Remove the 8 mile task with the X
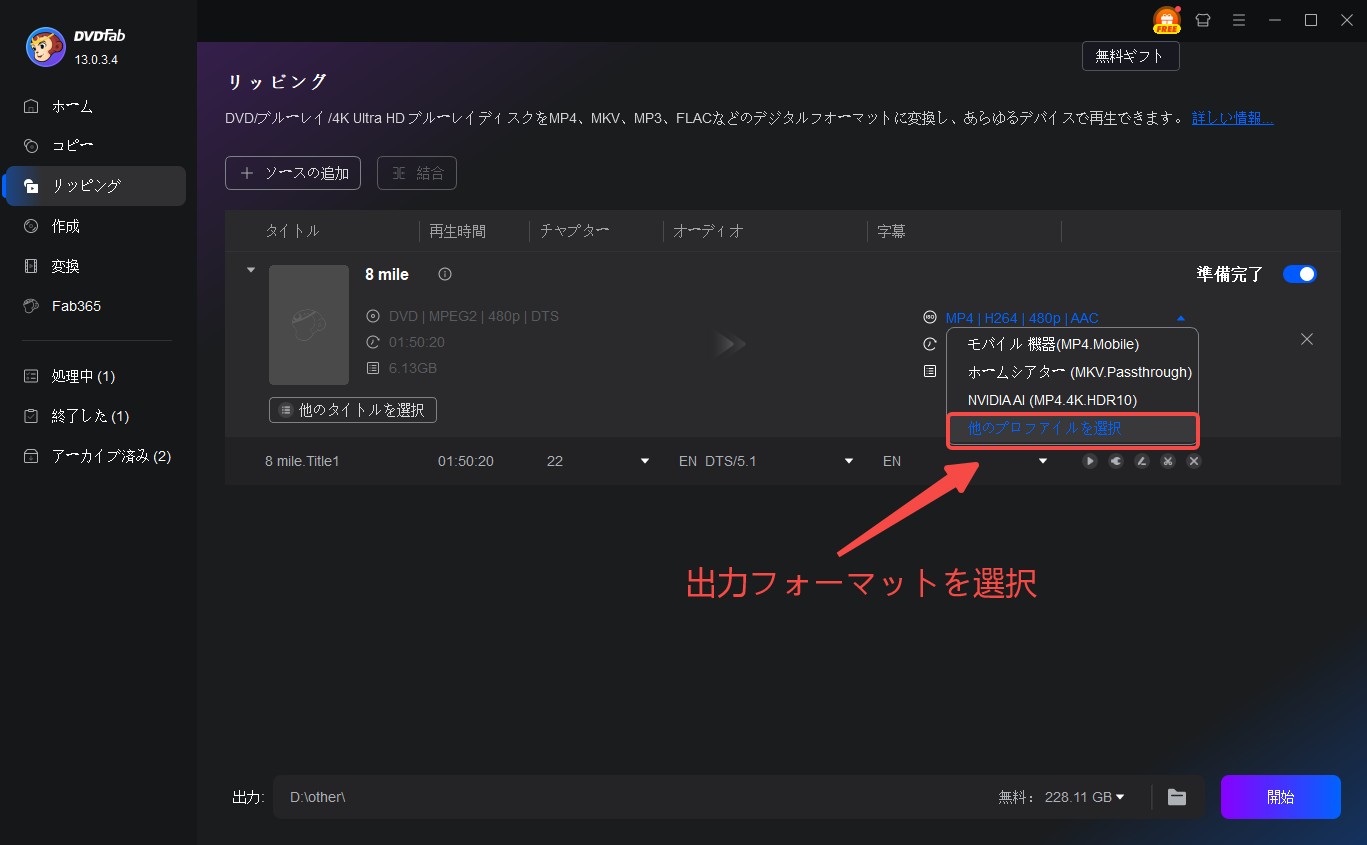 pyautogui.click(x=1306, y=339)
